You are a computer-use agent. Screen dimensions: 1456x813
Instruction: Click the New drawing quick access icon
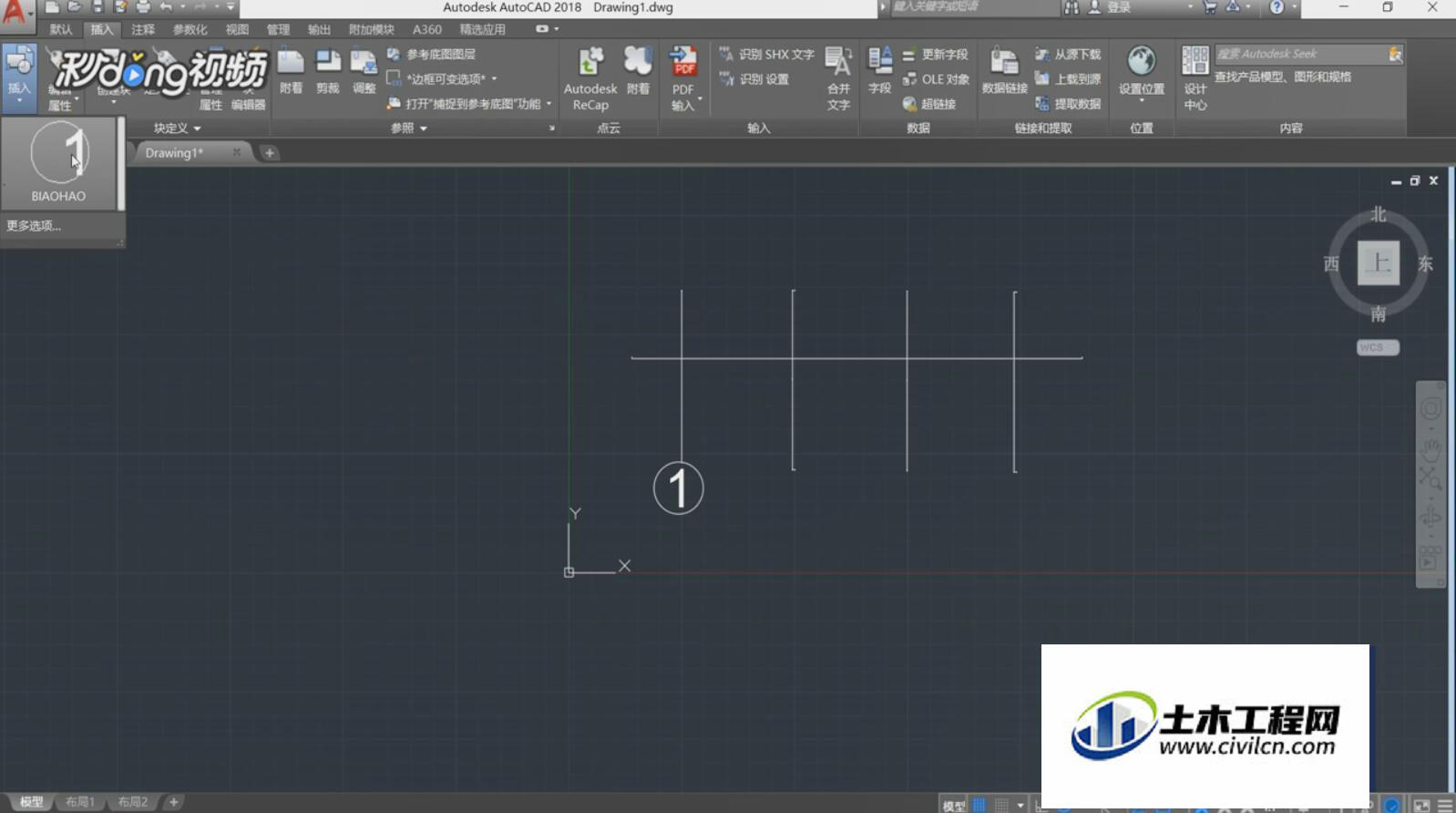coord(52,6)
